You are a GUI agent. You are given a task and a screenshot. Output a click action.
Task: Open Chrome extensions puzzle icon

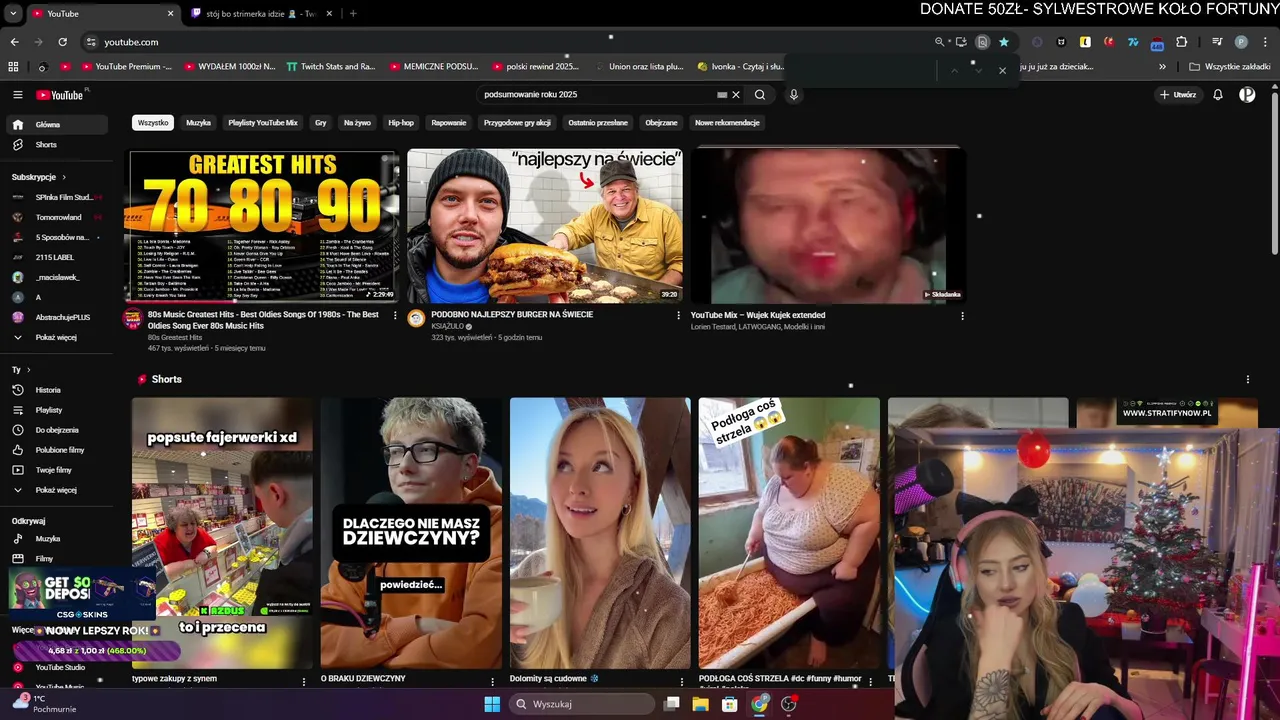coord(1182,42)
